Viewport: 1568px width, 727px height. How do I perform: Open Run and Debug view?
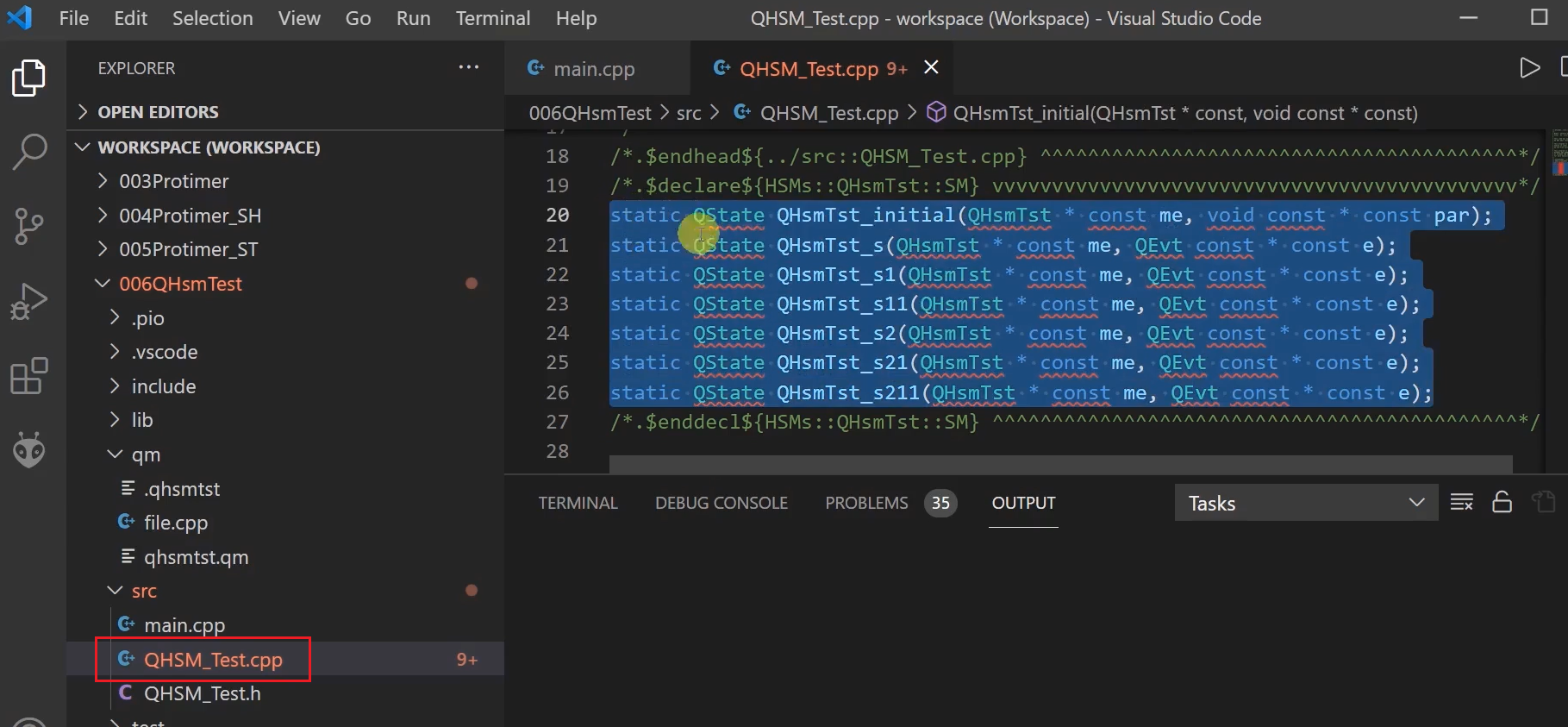(x=28, y=301)
